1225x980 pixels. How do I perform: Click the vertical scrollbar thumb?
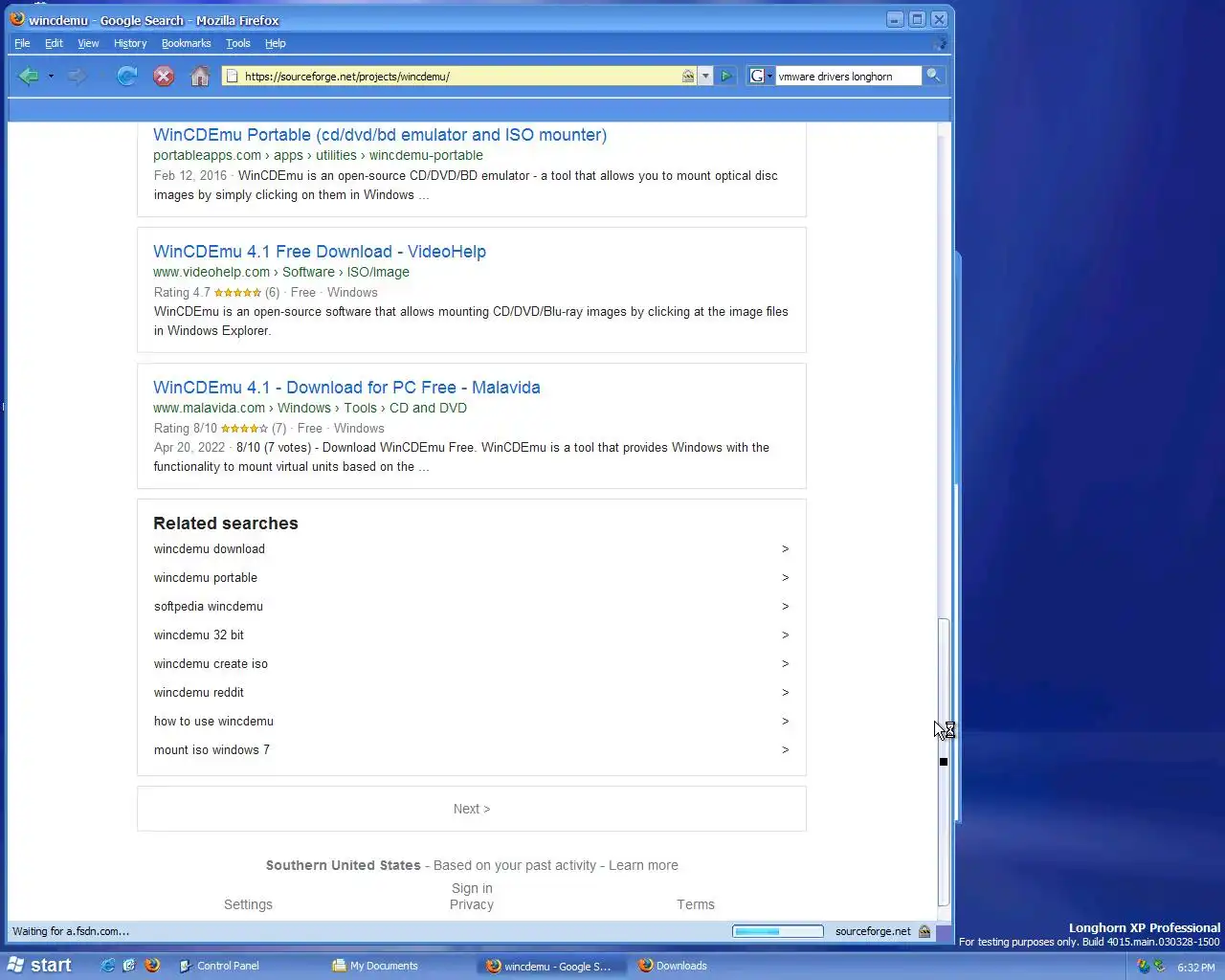(x=944, y=762)
